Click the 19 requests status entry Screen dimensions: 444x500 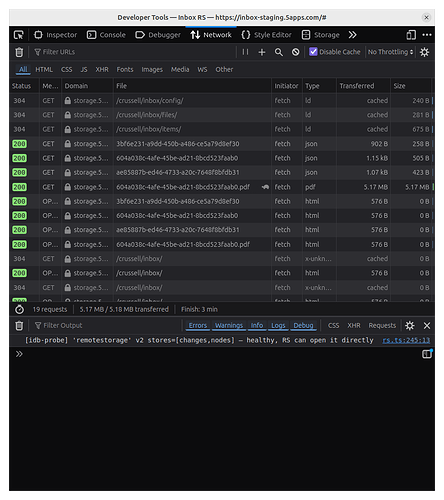[x=50, y=309]
